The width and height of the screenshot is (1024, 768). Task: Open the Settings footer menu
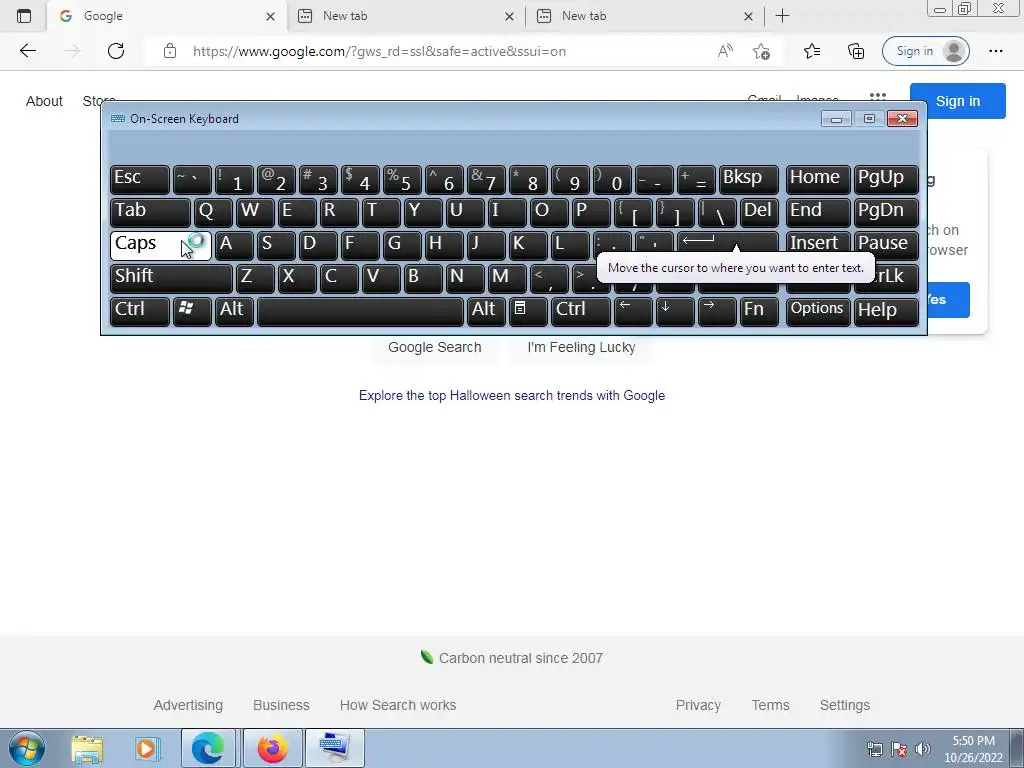[845, 705]
